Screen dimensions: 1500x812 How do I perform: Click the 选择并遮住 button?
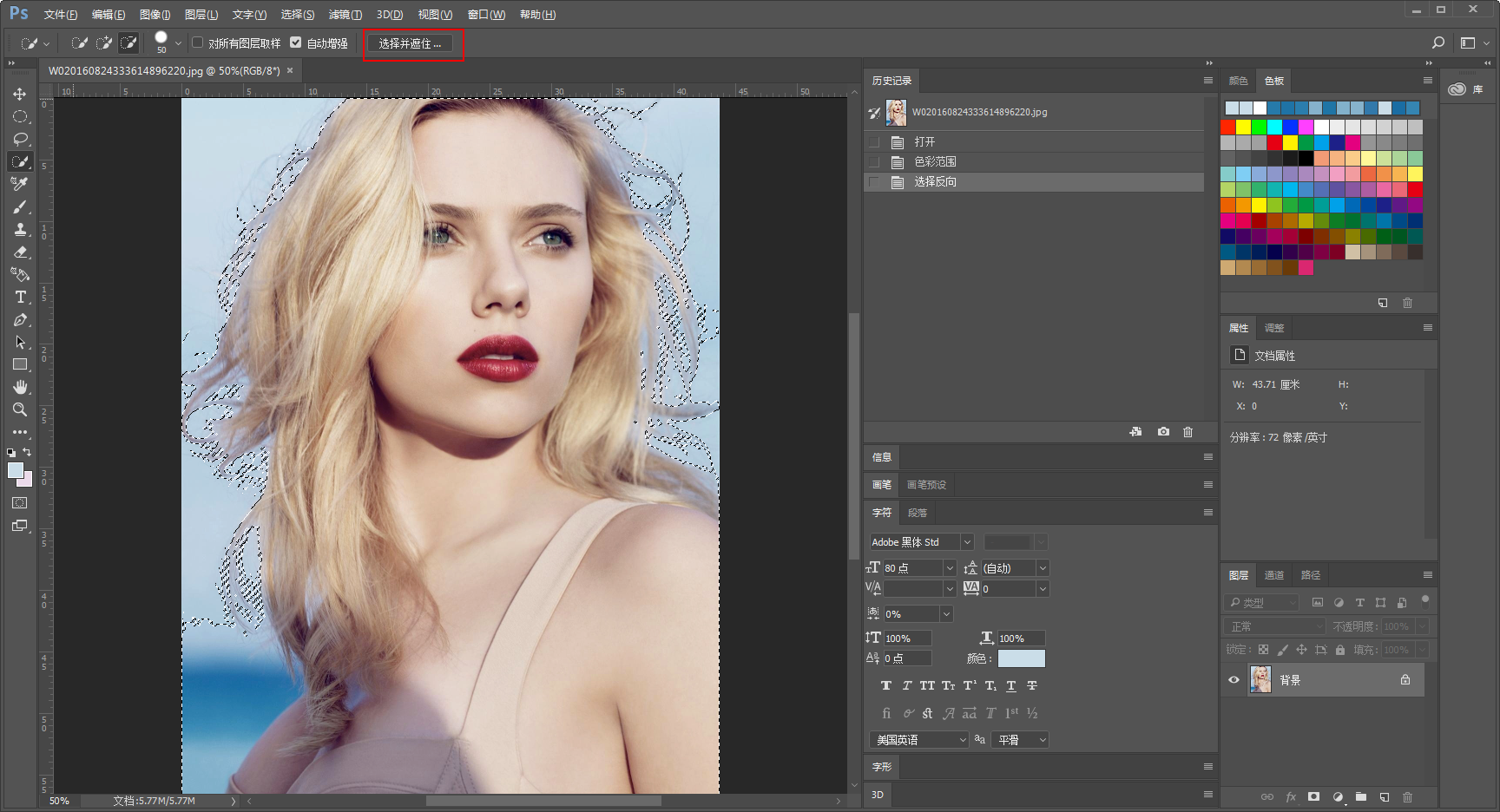410,43
